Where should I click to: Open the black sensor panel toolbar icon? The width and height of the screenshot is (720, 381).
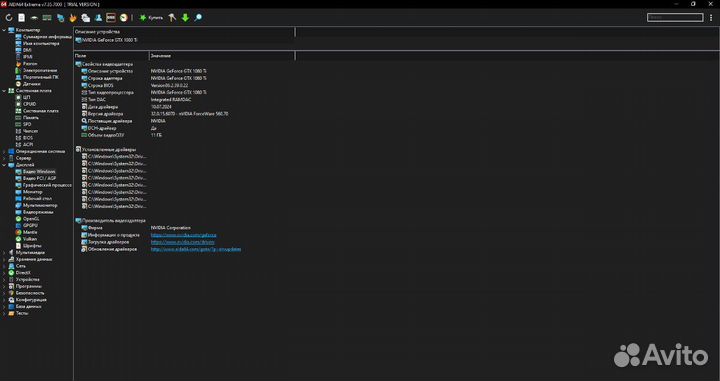click(x=111, y=17)
